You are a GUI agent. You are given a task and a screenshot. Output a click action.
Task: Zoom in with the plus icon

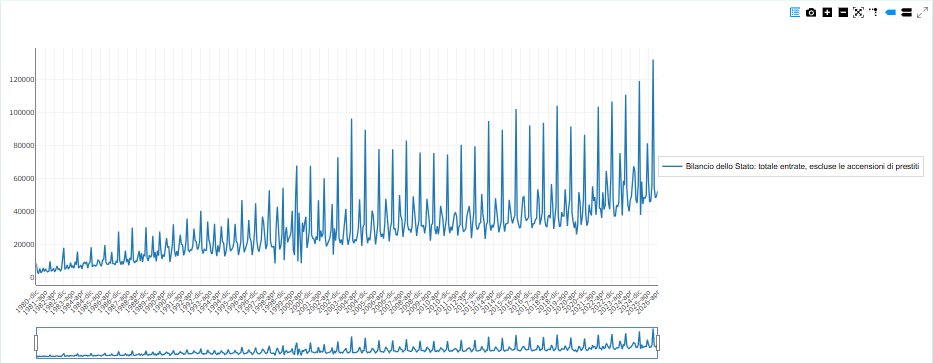827,12
